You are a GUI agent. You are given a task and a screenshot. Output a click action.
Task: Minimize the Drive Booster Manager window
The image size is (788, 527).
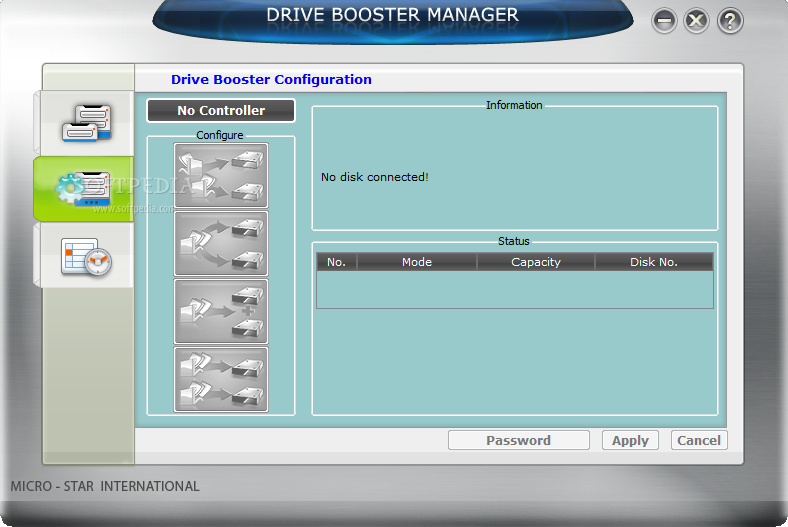point(664,21)
